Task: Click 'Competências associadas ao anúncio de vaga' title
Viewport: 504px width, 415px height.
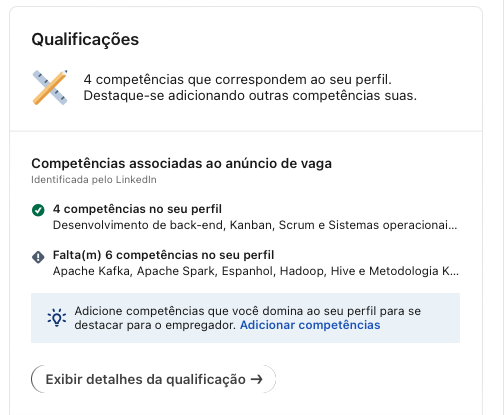Action: click(x=181, y=164)
